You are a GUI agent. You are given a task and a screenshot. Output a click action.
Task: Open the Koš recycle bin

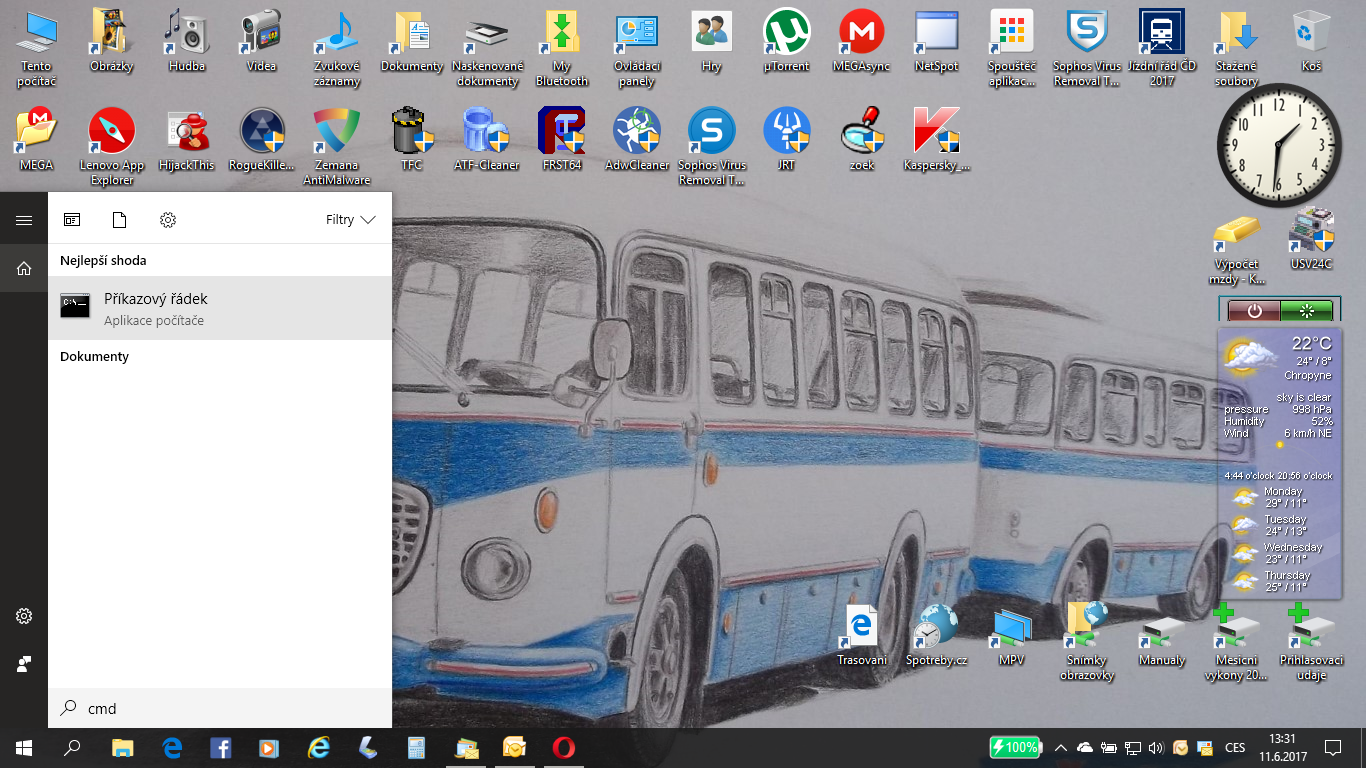(x=1311, y=40)
